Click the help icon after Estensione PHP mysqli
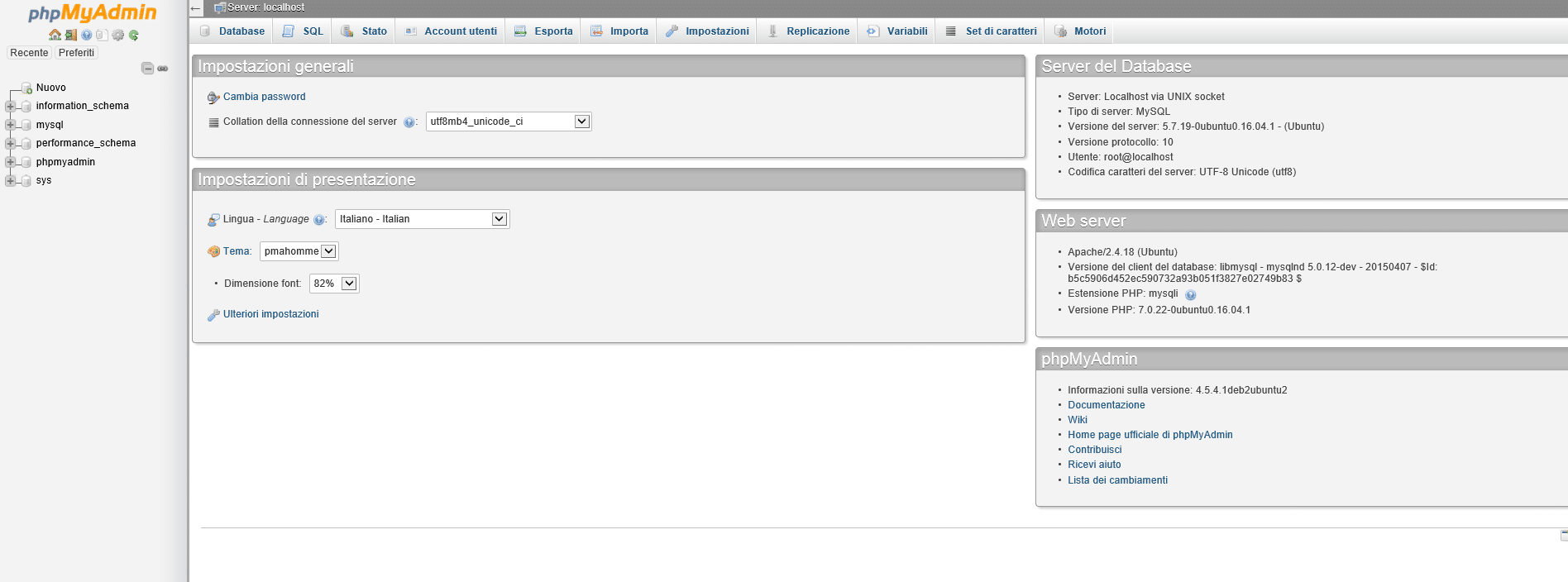1568x582 pixels. [x=1190, y=295]
